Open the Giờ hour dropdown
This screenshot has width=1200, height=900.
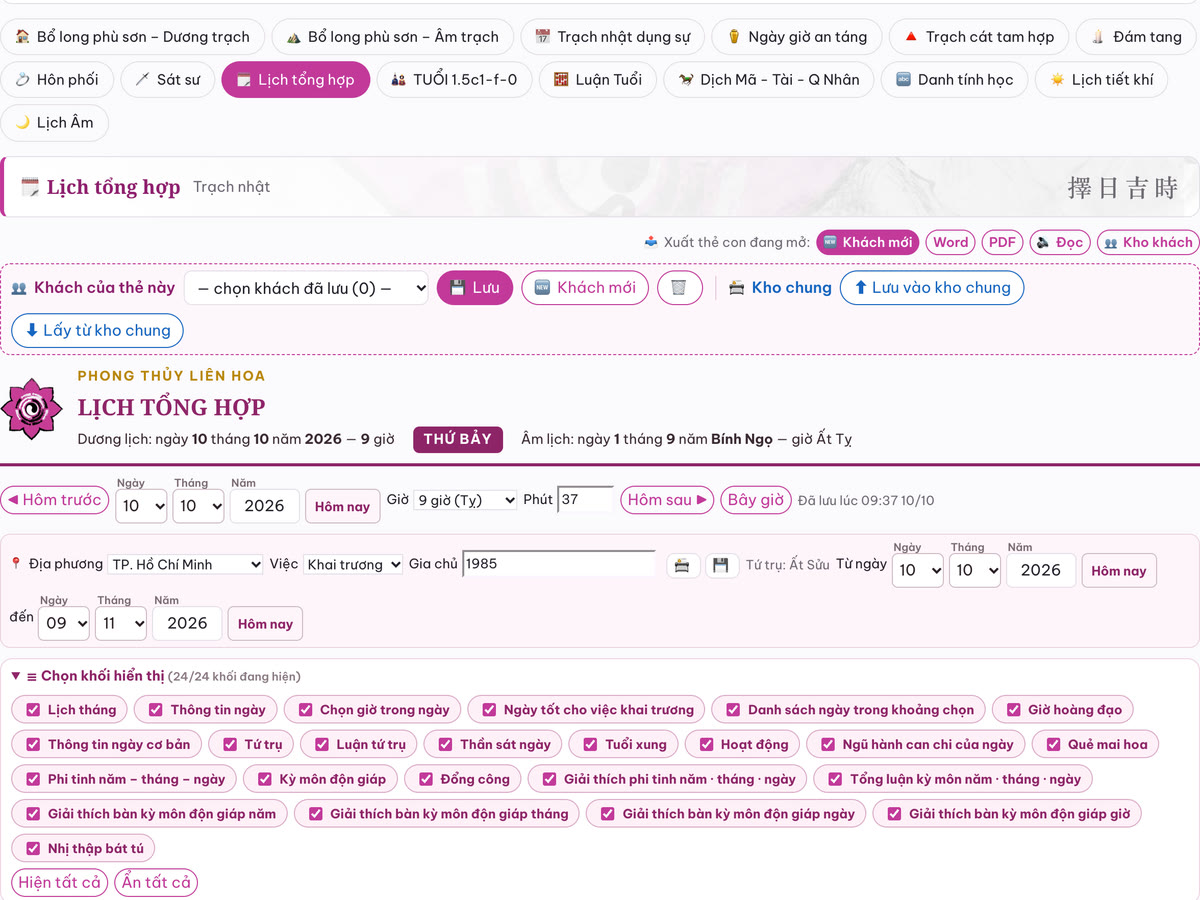pos(466,500)
